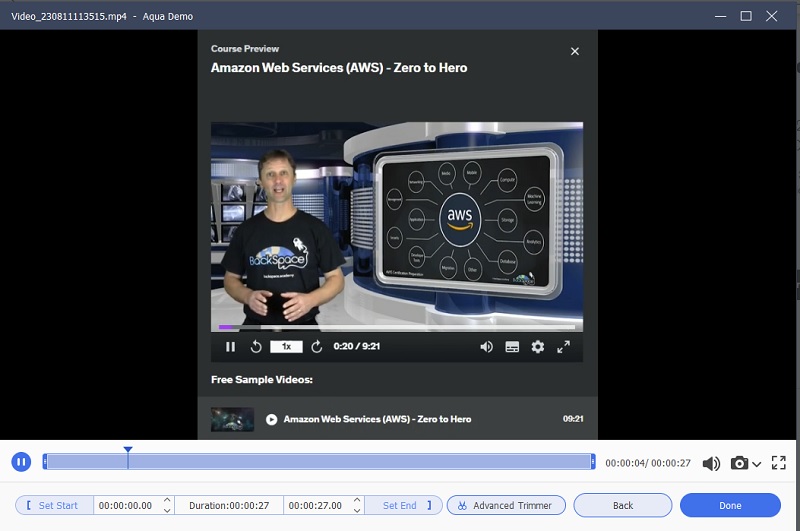Play Amazon Web Services sample video icon
The image size is (800, 531).
click(x=271, y=419)
